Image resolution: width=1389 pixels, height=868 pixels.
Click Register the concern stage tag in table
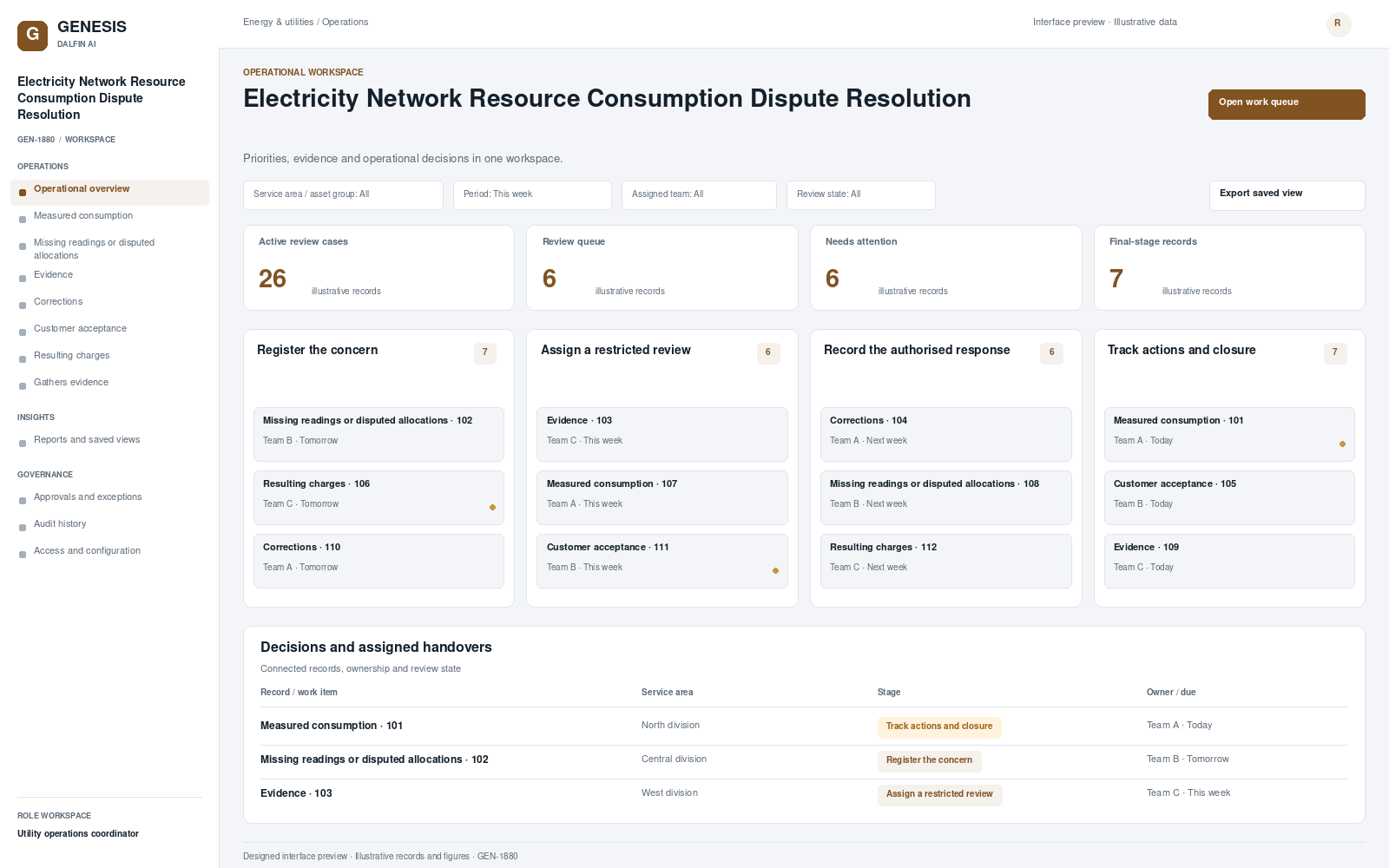coord(929,761)
